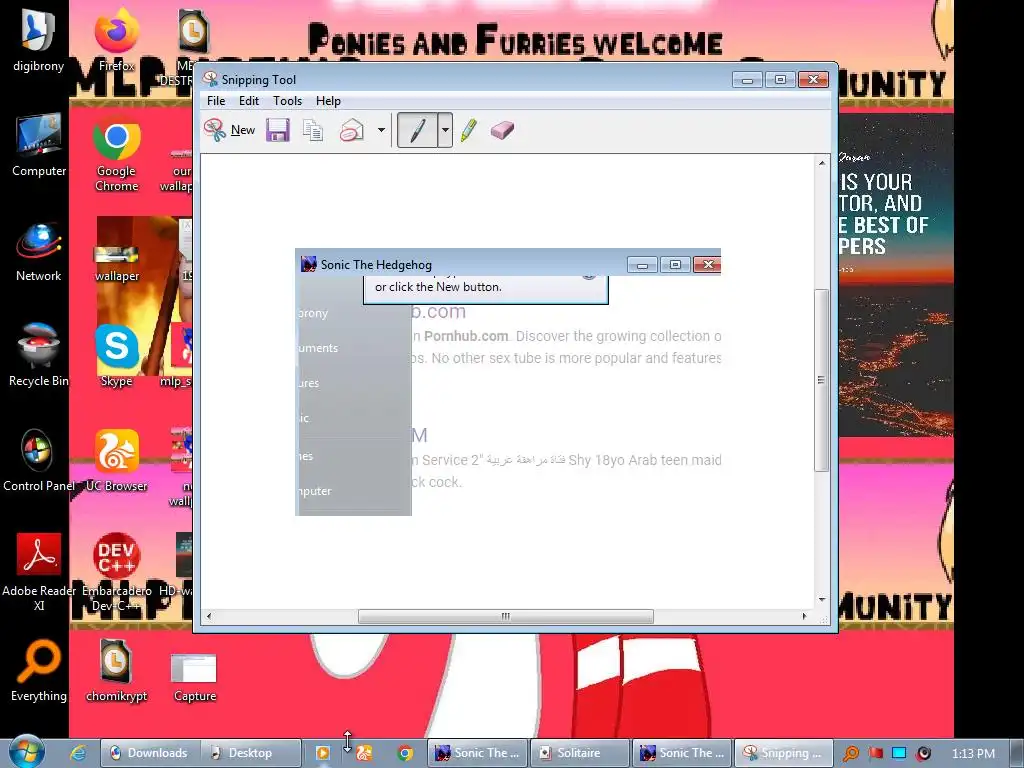The height and width of the screenshot is (768, 1024).
Task: Launch Internet Explorer from the taskbar
Action: (78, 753)
